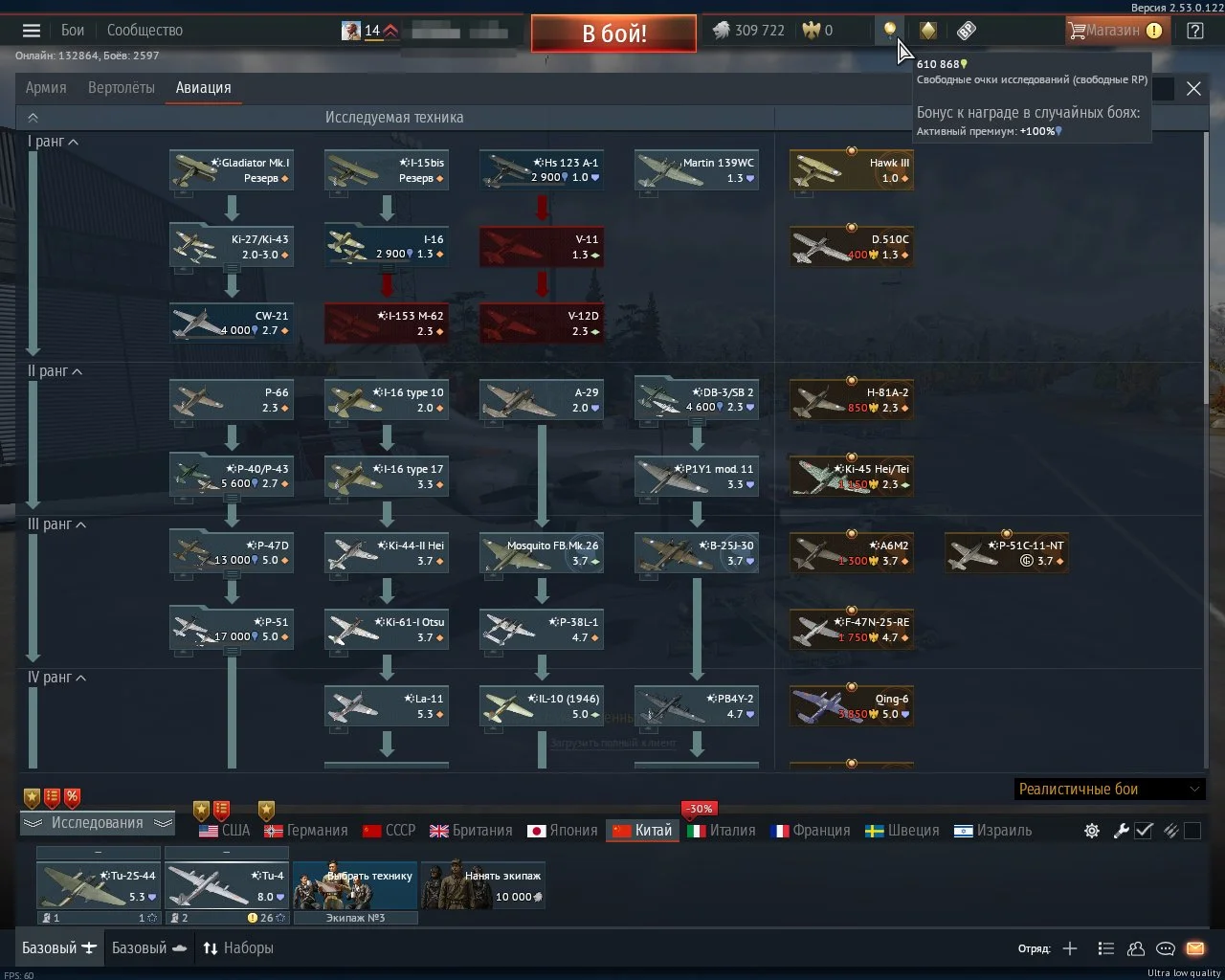Open the orange mail envelope icon
The height and width of the screenshot is (980, 1225).
click(x=1195, y=948)
